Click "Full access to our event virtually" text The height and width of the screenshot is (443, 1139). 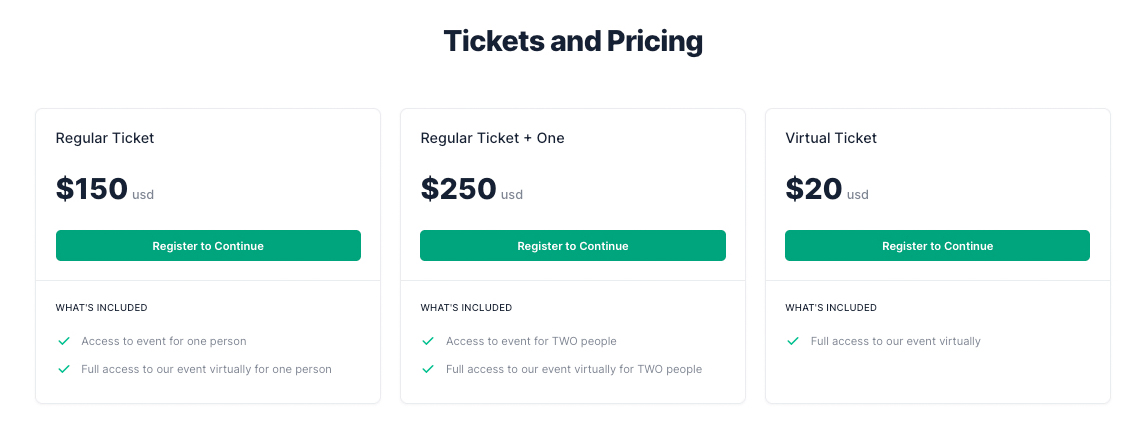[x=896, y=341]
